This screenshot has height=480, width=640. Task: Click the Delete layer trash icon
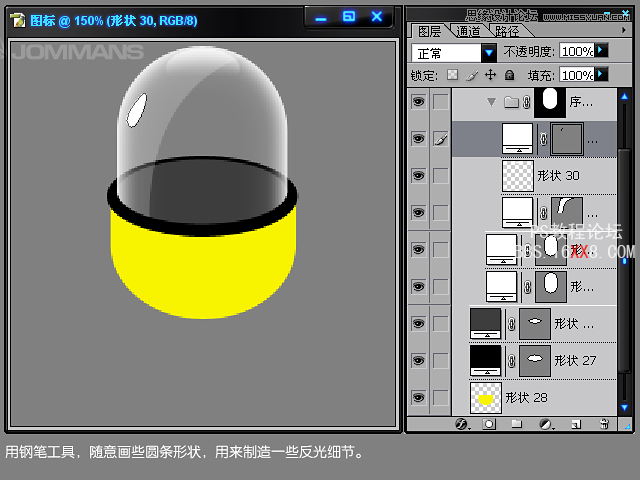pyautogui.click(x=604, y=424)
